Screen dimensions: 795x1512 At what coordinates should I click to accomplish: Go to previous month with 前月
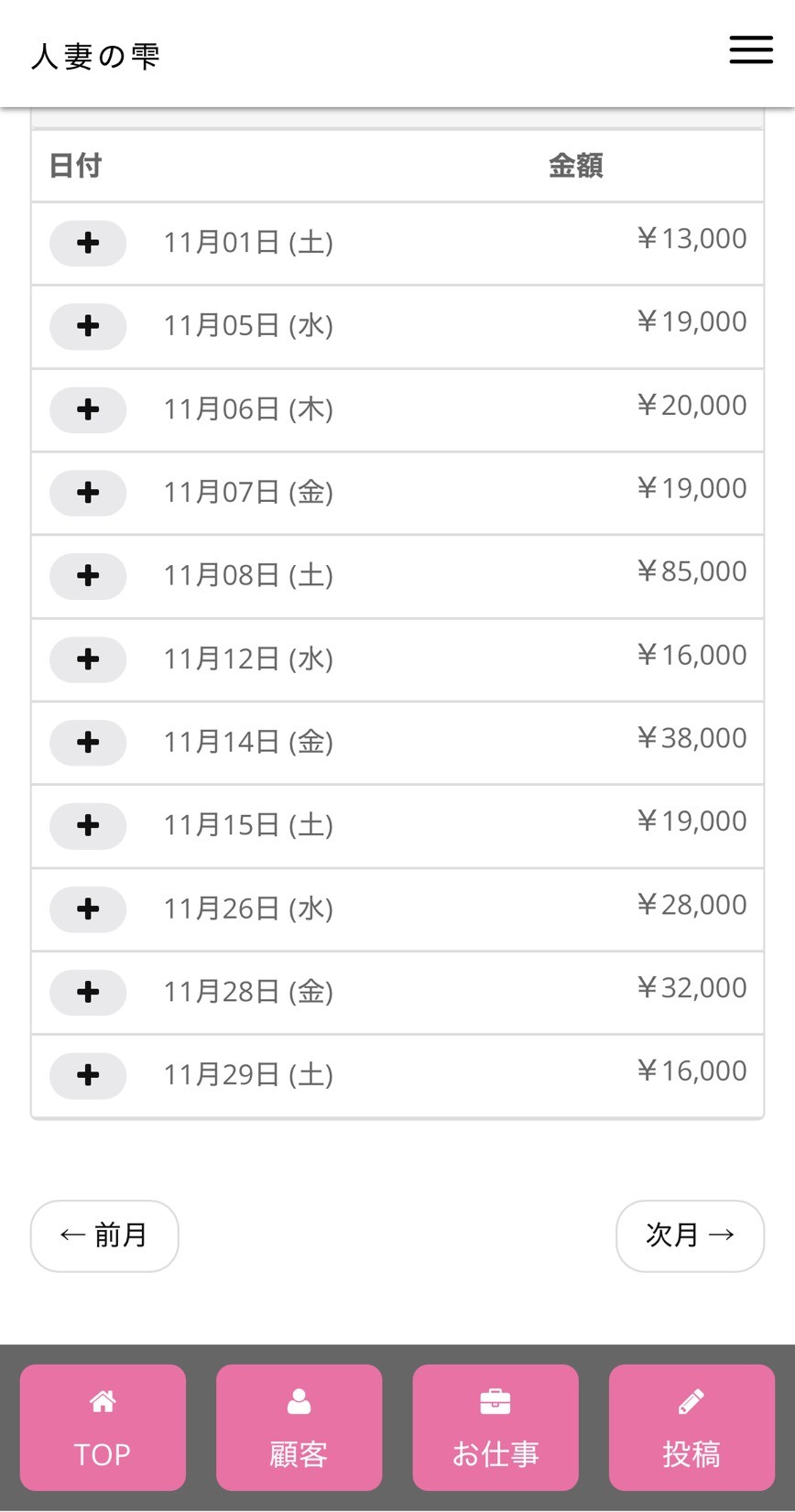(x=104, y=1235)
